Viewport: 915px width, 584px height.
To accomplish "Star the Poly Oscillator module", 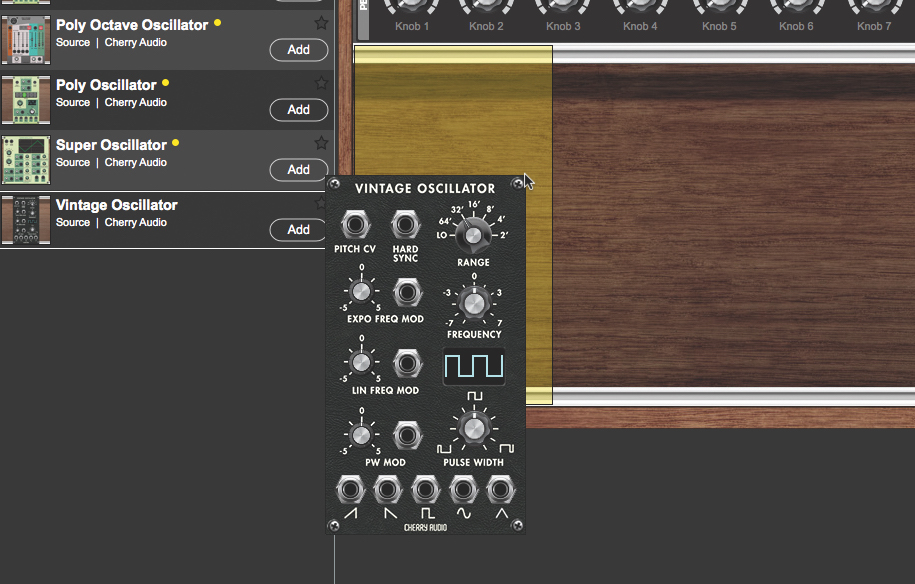I will 321,83.
